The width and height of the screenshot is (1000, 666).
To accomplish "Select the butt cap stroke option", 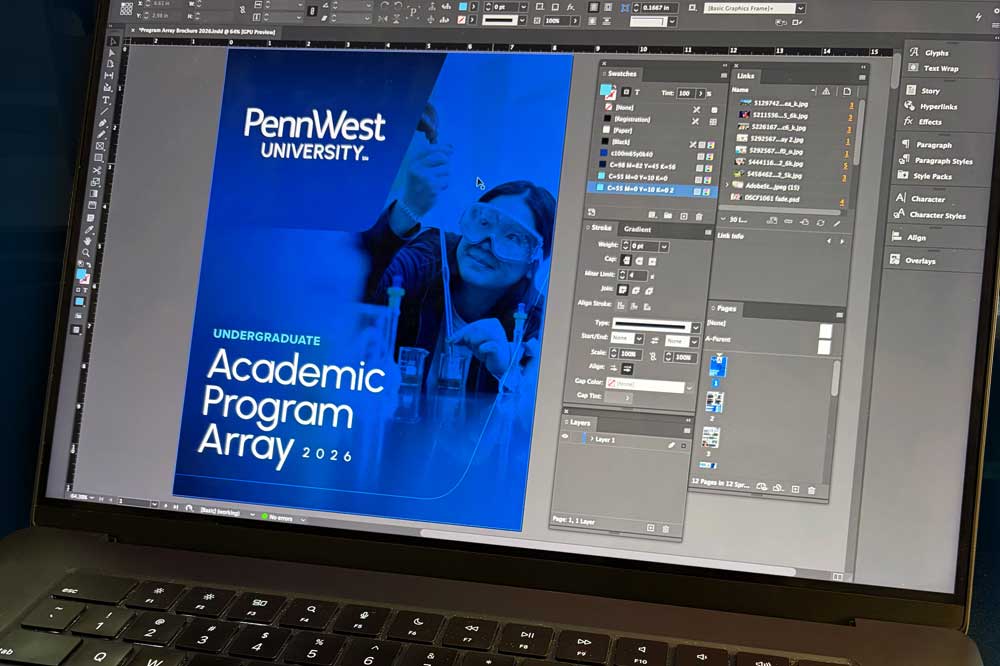I will (626, 260).
